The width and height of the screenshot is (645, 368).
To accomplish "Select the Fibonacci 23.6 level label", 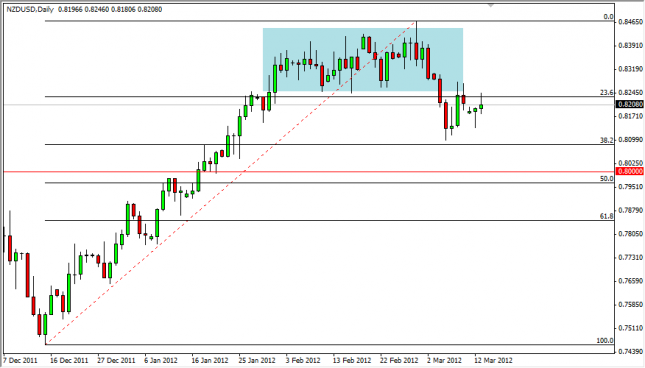I will coord(606,93).
